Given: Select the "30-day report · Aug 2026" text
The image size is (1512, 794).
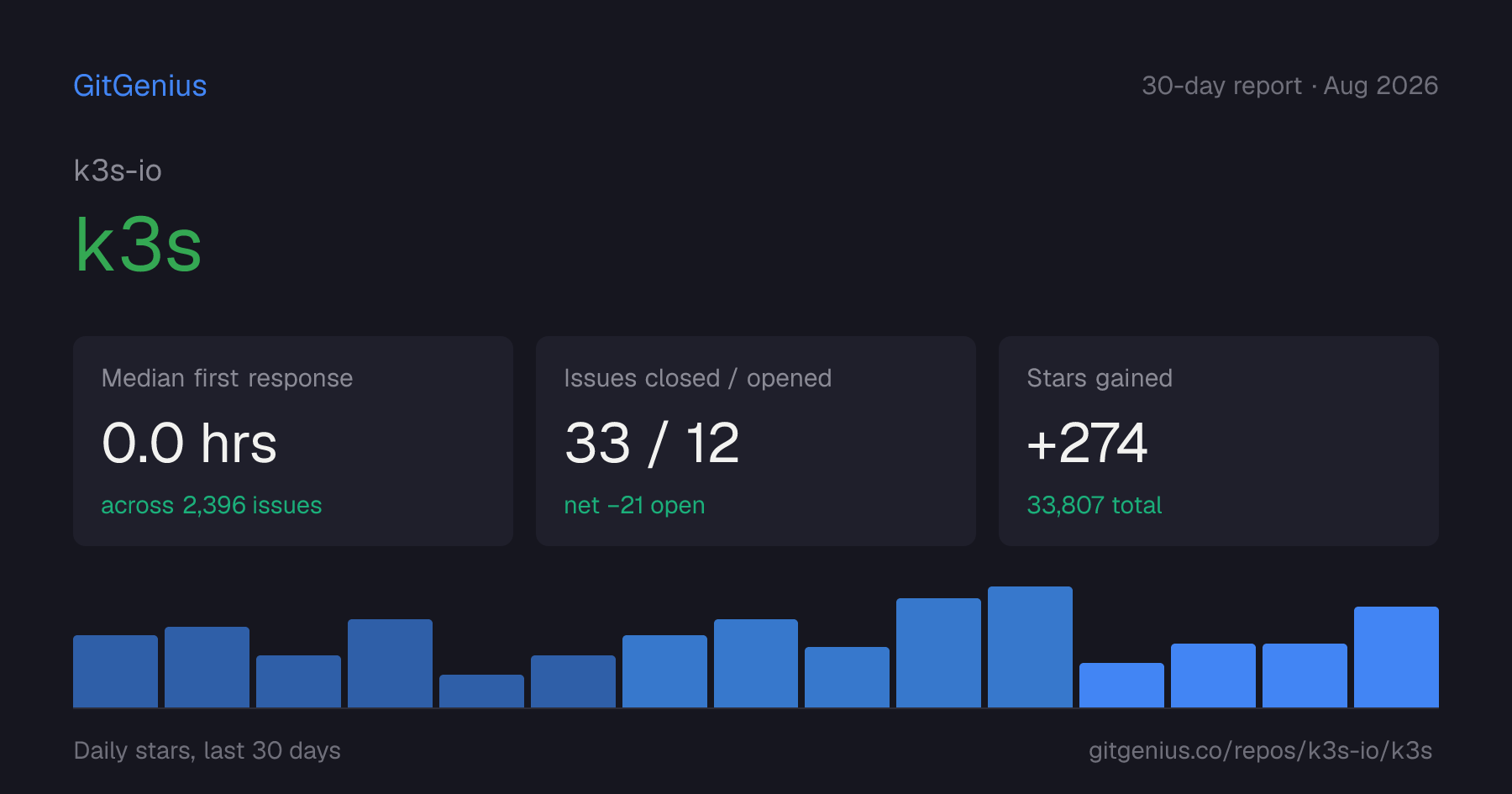Looking at the screenshot, I should pos(1289,86).
